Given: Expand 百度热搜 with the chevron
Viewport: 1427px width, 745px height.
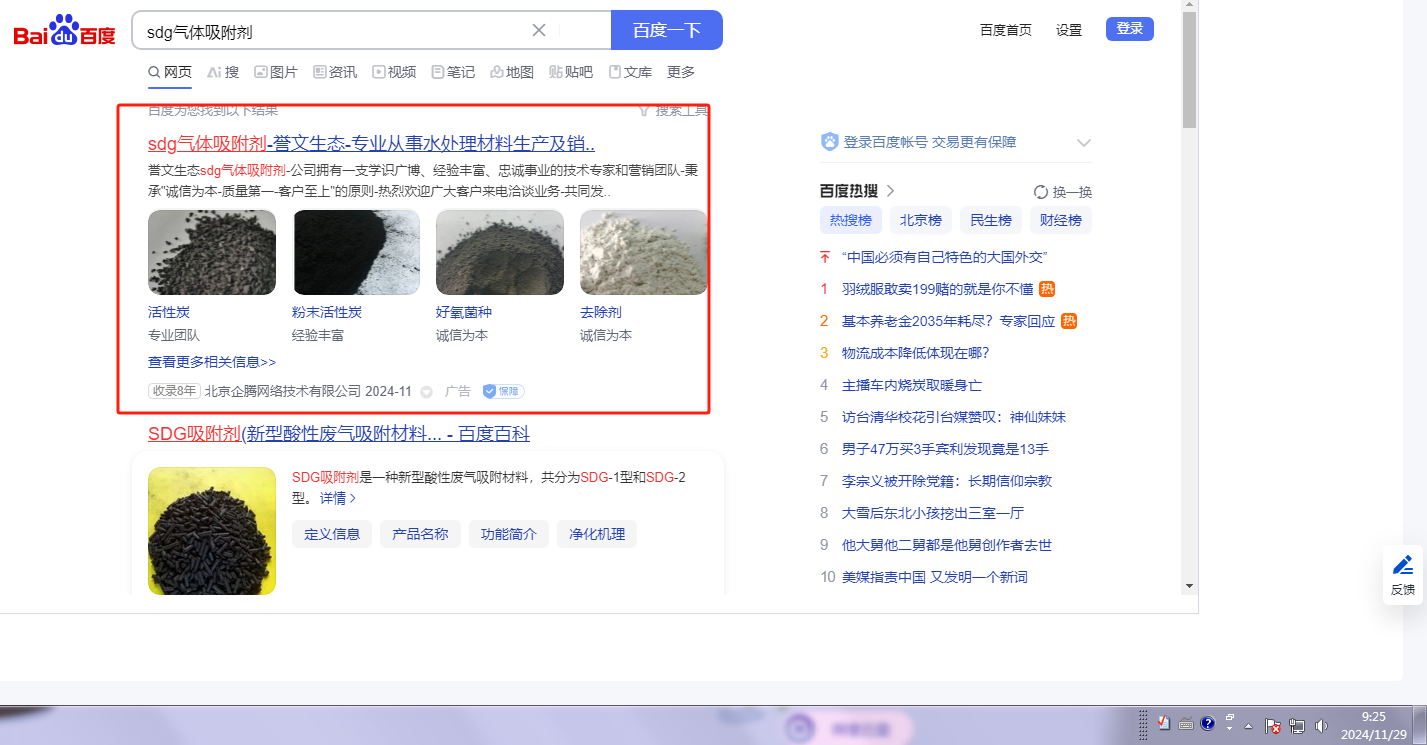Looking at the screenshot, I should tap(890, 191).
